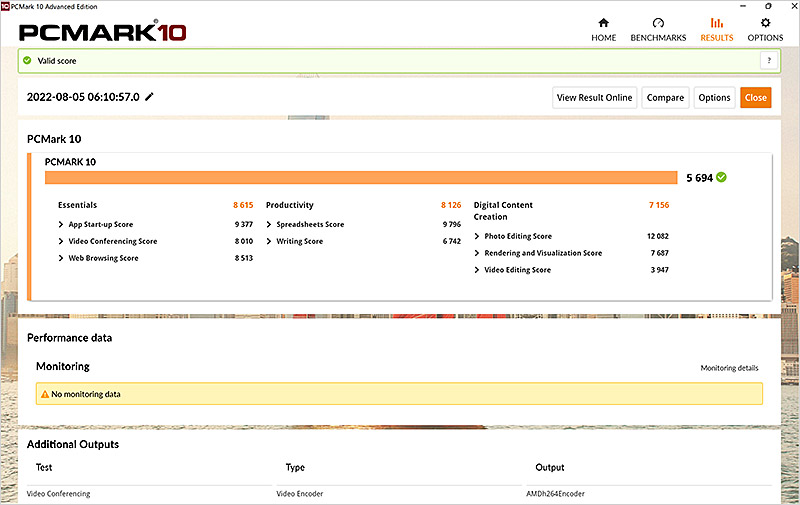Select the Results bar chart icon
This screenshot has height=505, width=800.
click(716, 23)
